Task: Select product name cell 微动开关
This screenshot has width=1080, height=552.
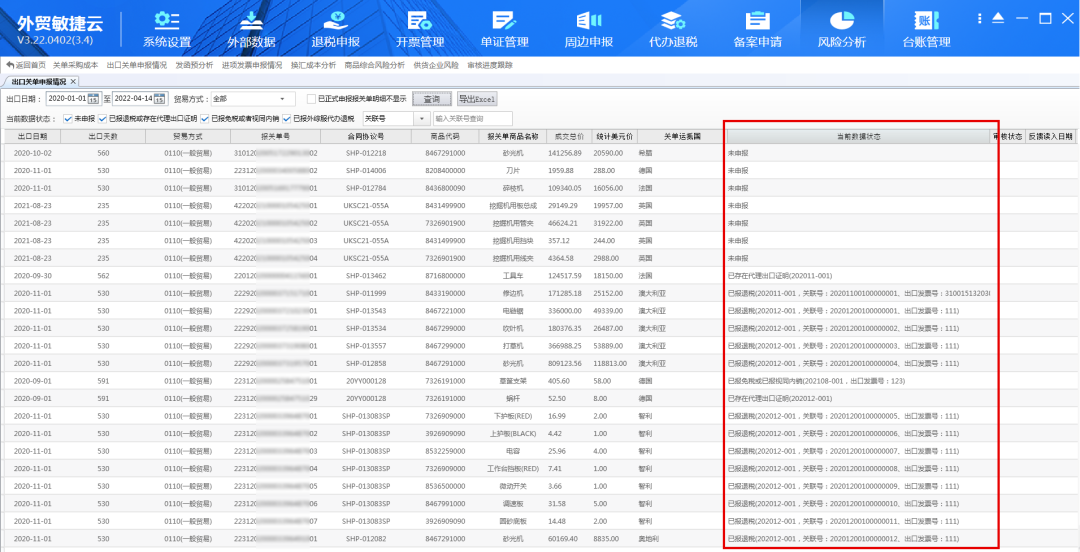Action: point(513,486)
